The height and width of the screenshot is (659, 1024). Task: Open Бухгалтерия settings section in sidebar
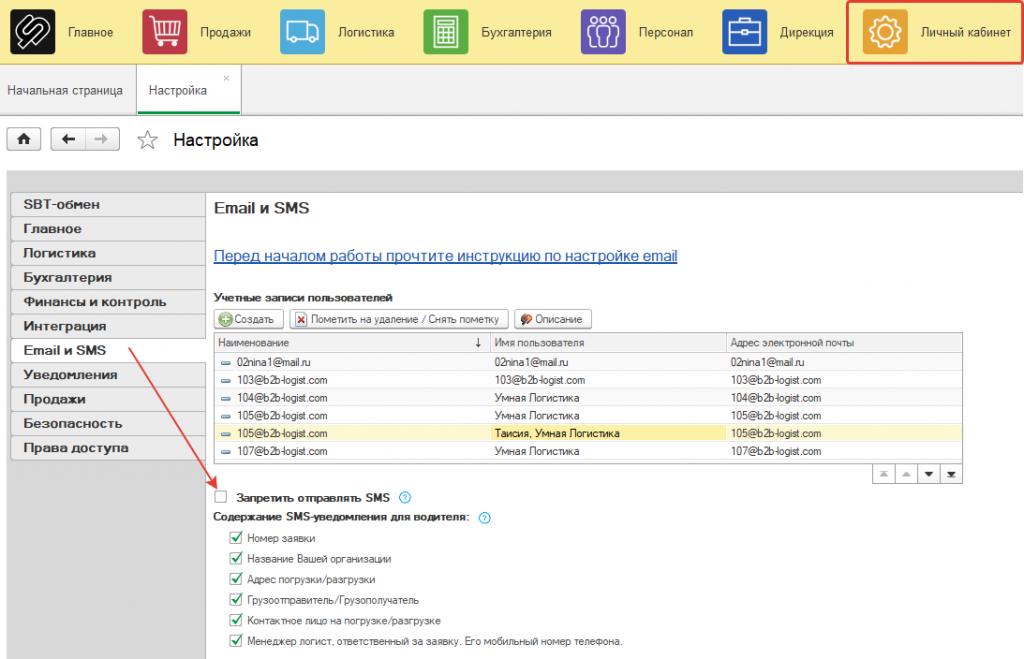coord(108,278)
